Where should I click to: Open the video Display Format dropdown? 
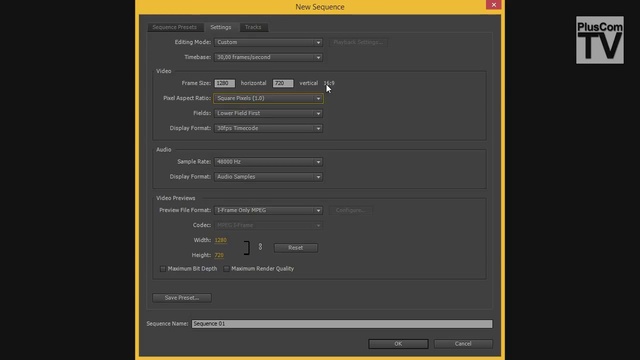pos(268,129)
